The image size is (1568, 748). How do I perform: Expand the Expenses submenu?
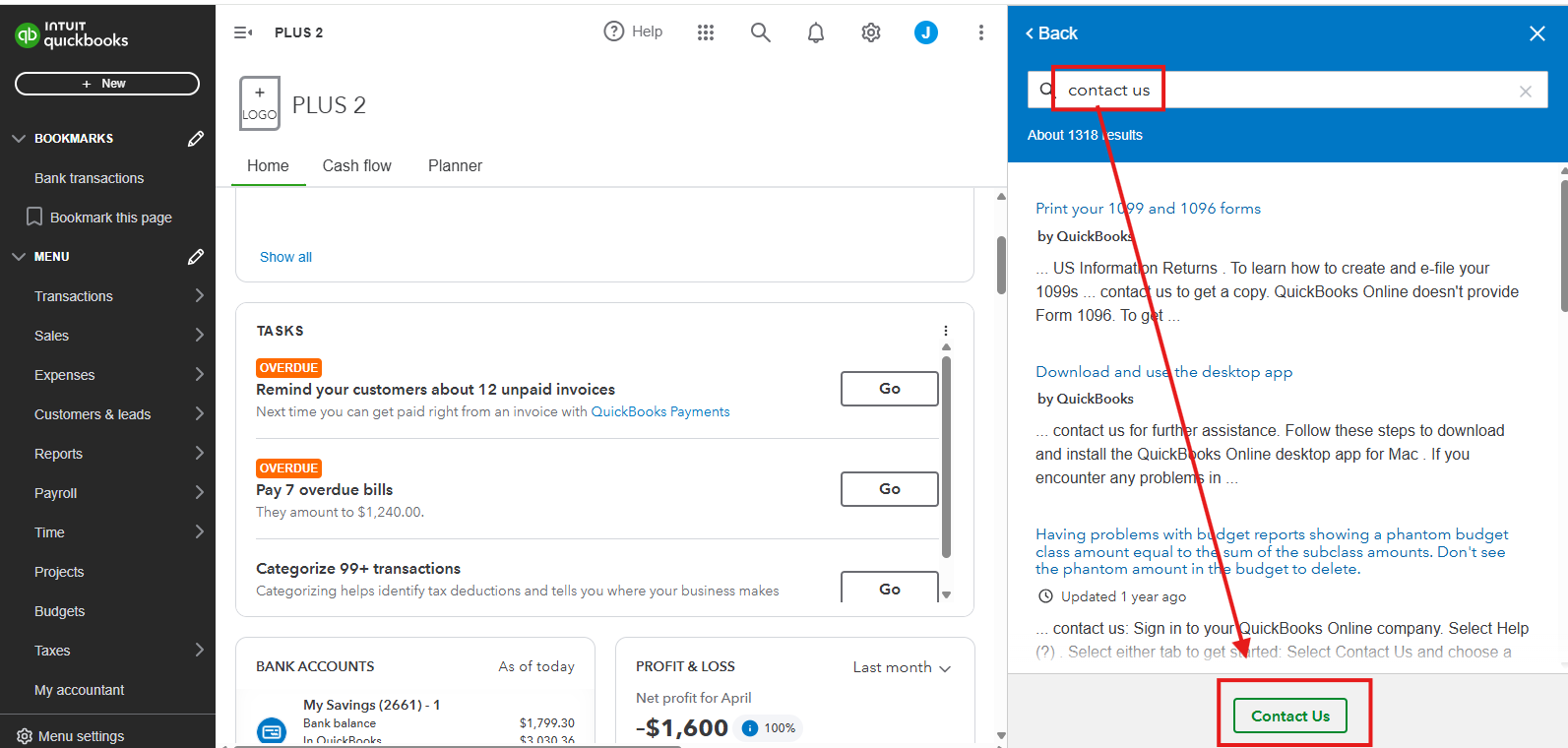pyautogui.click(x=200, y=374)
